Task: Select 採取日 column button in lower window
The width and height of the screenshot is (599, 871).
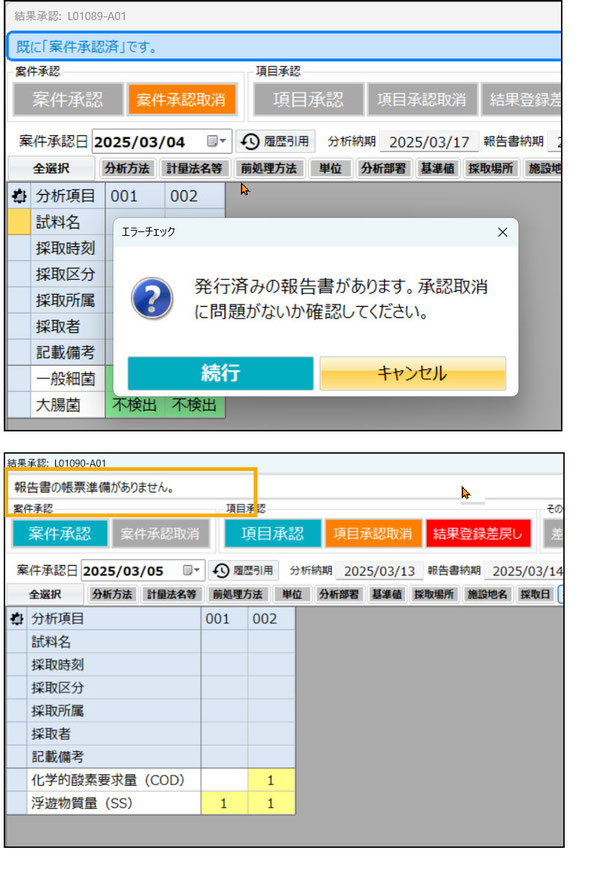Action: [535, 594]
